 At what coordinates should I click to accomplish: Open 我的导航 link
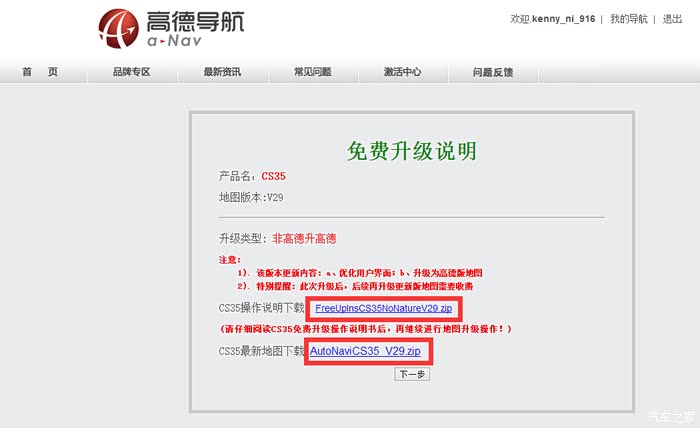pyautogui.click(x=629, y=19)
